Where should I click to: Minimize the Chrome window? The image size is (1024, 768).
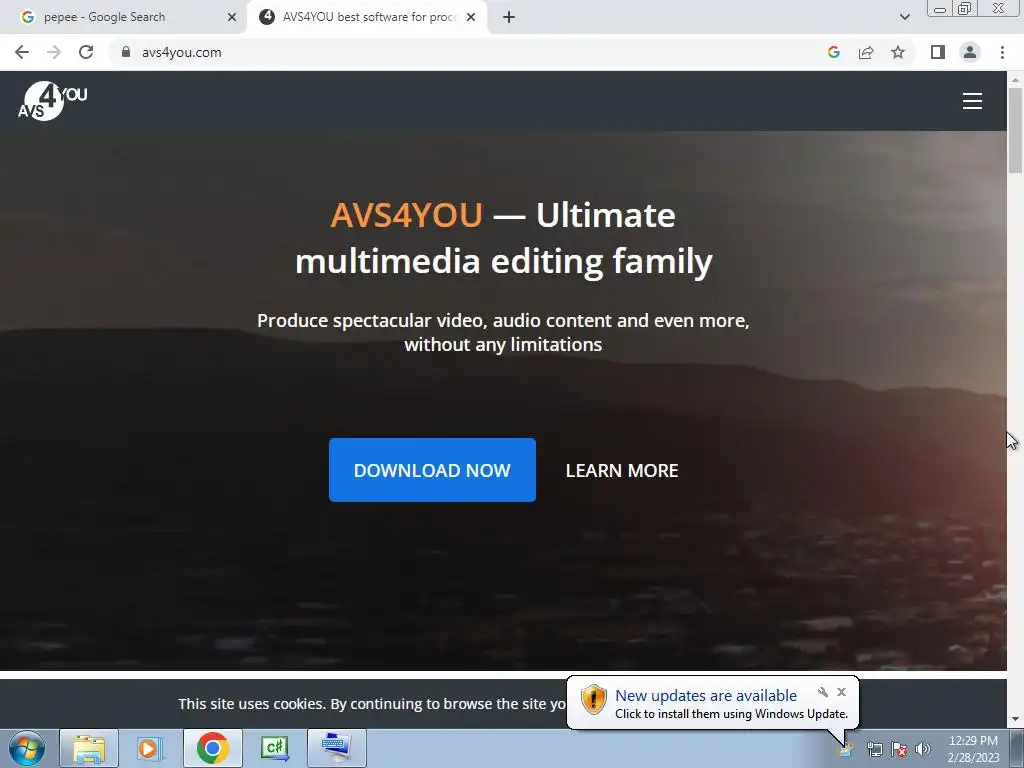[x=940, y=8]
